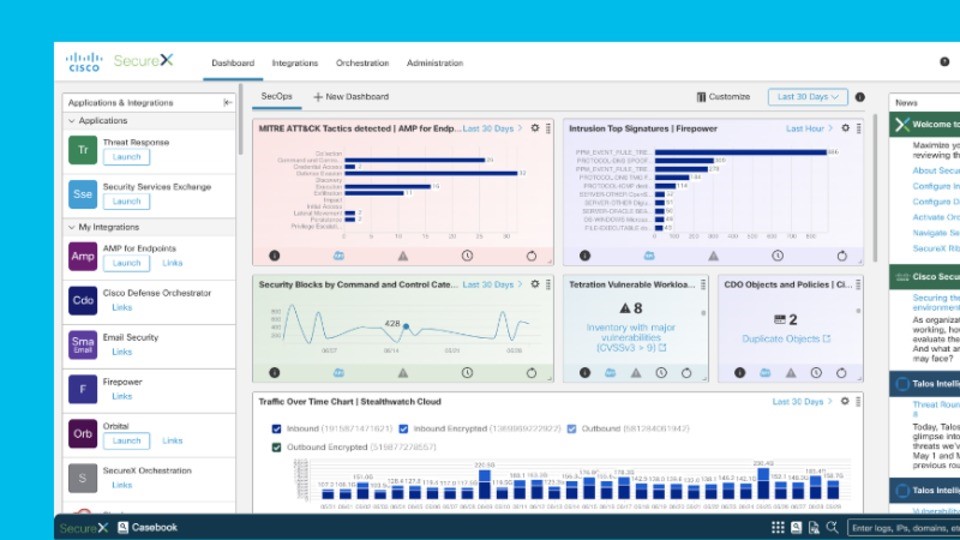Collapse the Applications & Integrations panel arrow icon
Image resolution: width=960 pixels, height=540 pixels.
point(227,102)
